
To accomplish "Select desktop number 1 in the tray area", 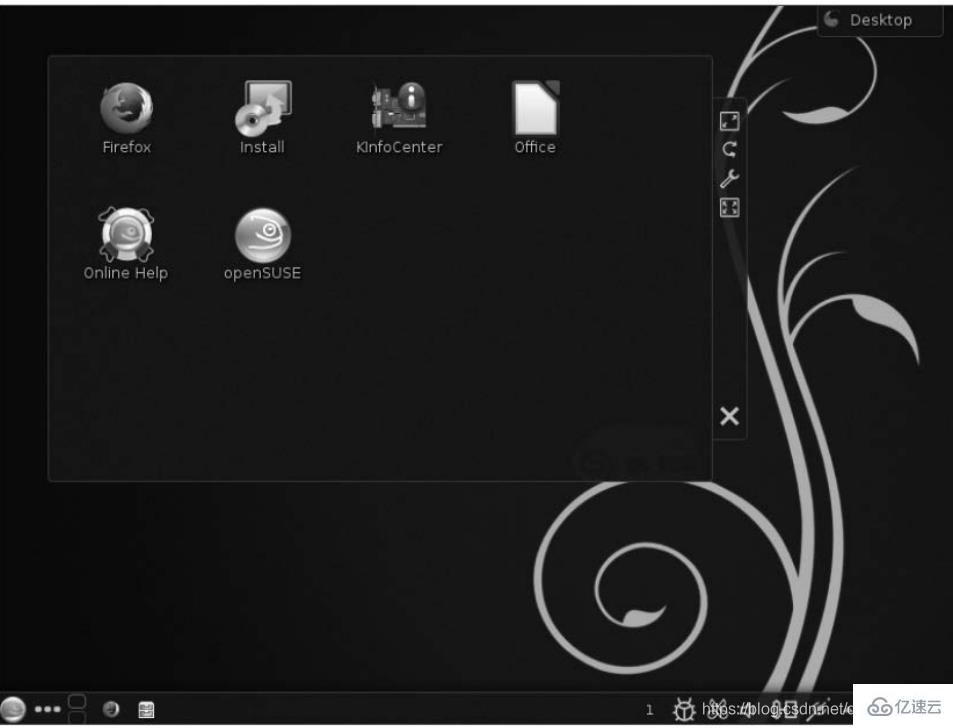I will click(x=649, y=708).
